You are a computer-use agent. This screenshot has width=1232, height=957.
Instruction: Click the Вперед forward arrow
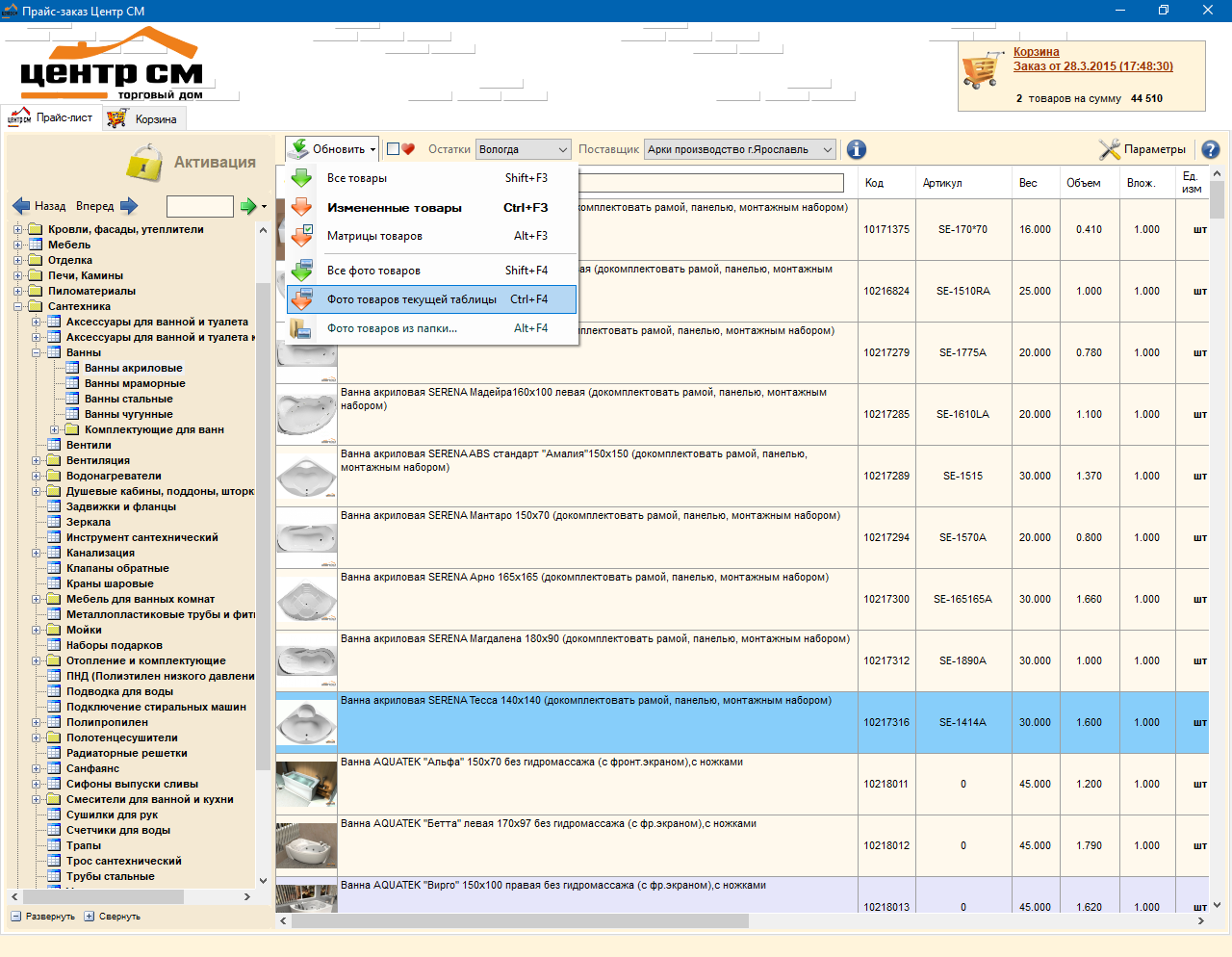coord(129,205)
